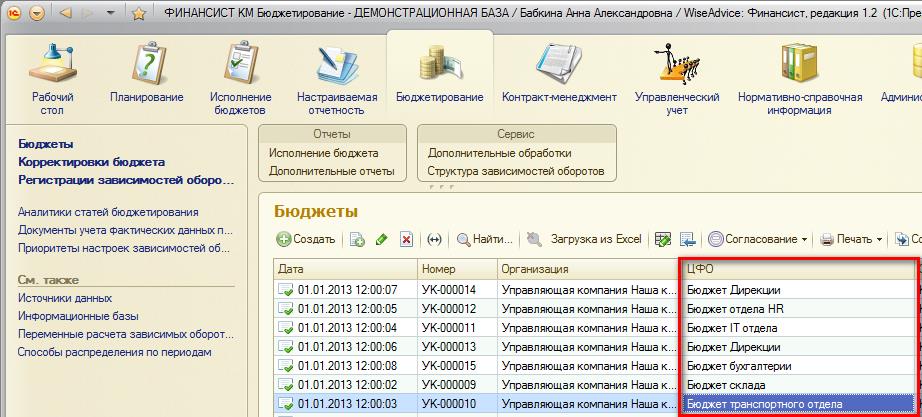
Task: Open Корректировки бюджета link
Action: (91, 162)
